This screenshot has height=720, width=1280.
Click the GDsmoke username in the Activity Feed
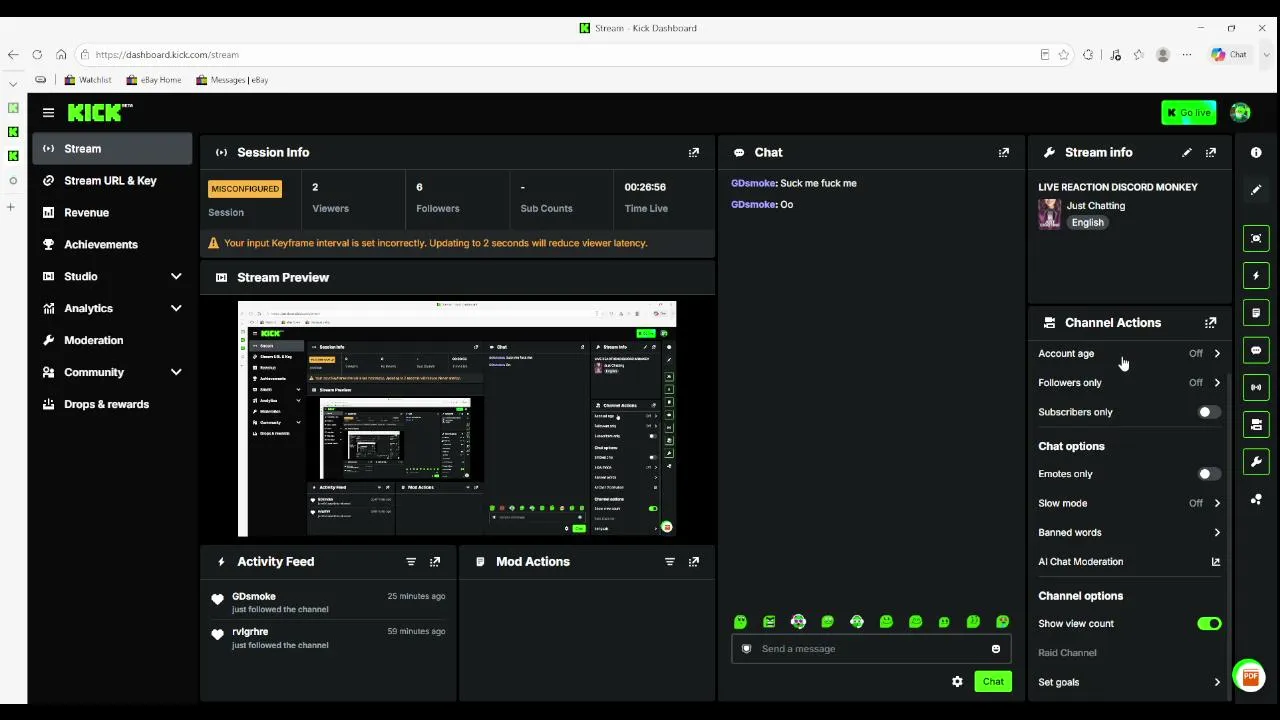253,597
